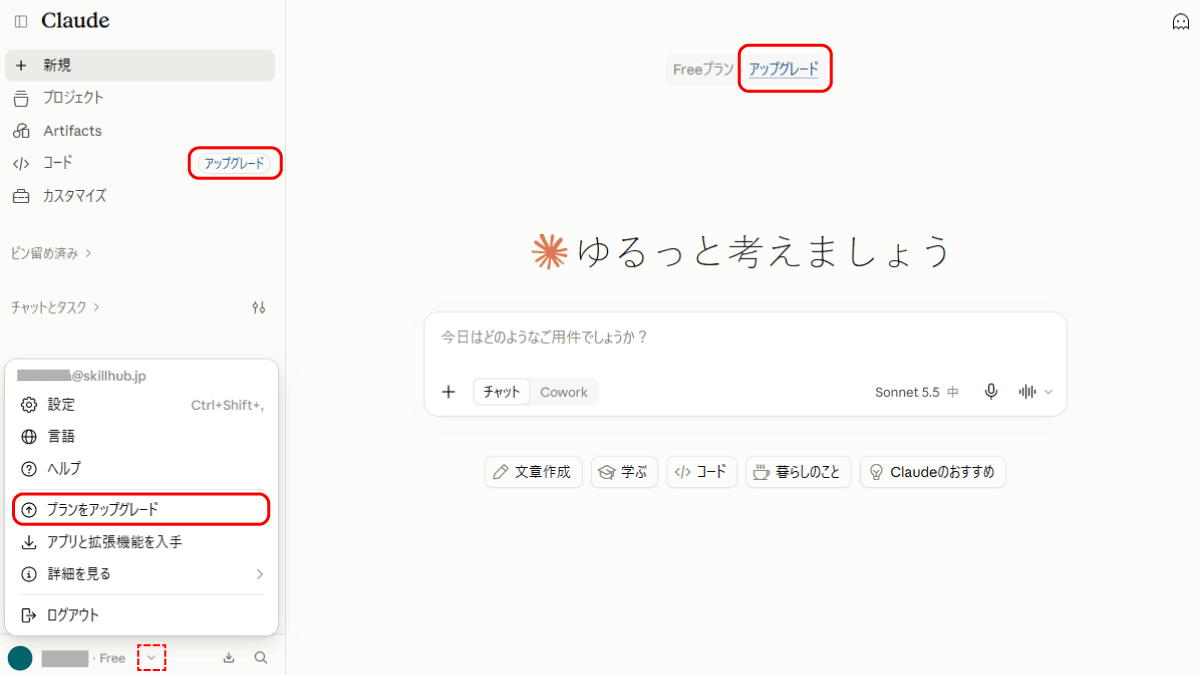Click the アップグレード badge beside コード
Viewport: 1200px width, 675px height.
pos(235,163)
